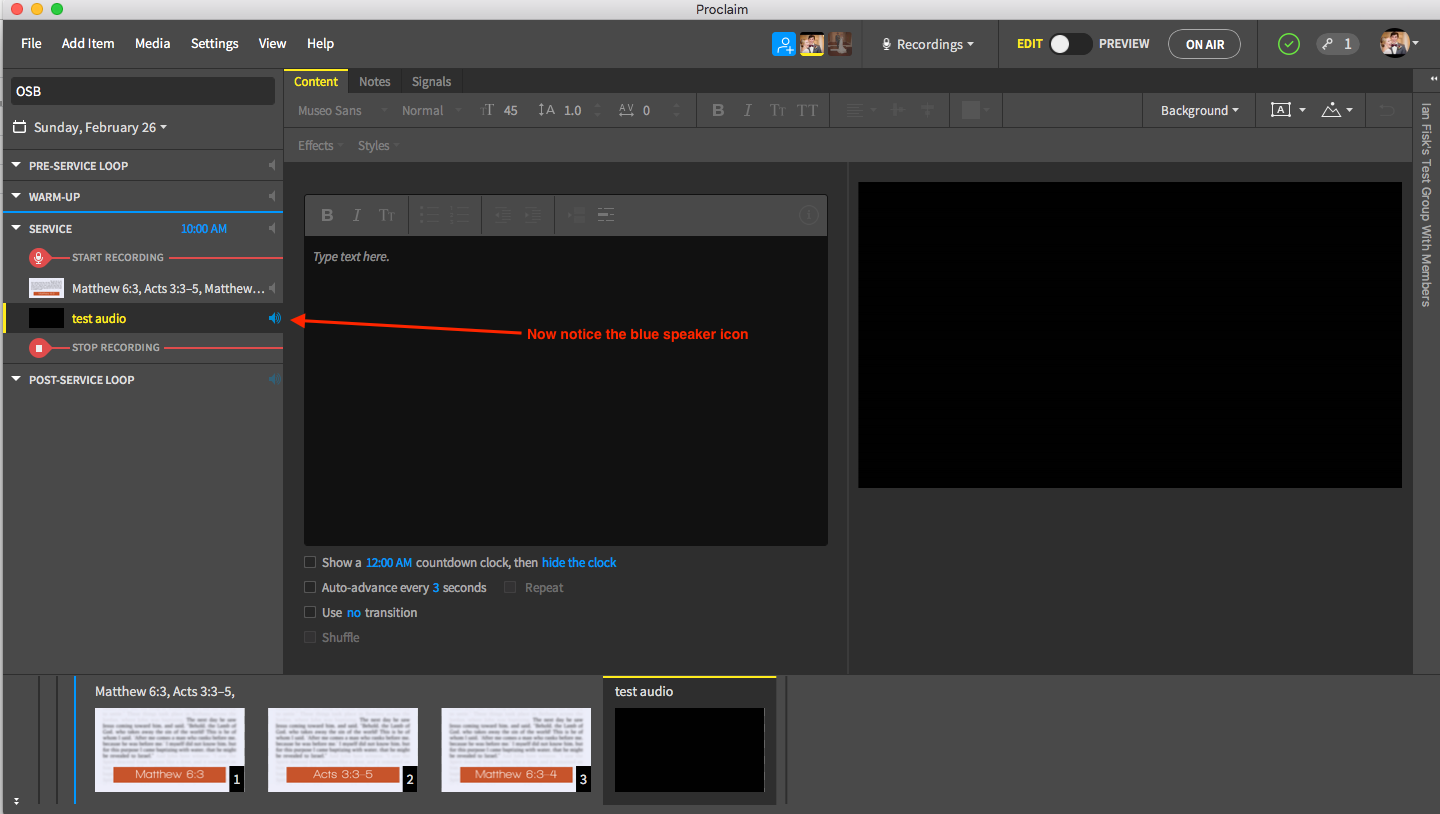Open the text color swatch dropdown

(x=974, y=111)
